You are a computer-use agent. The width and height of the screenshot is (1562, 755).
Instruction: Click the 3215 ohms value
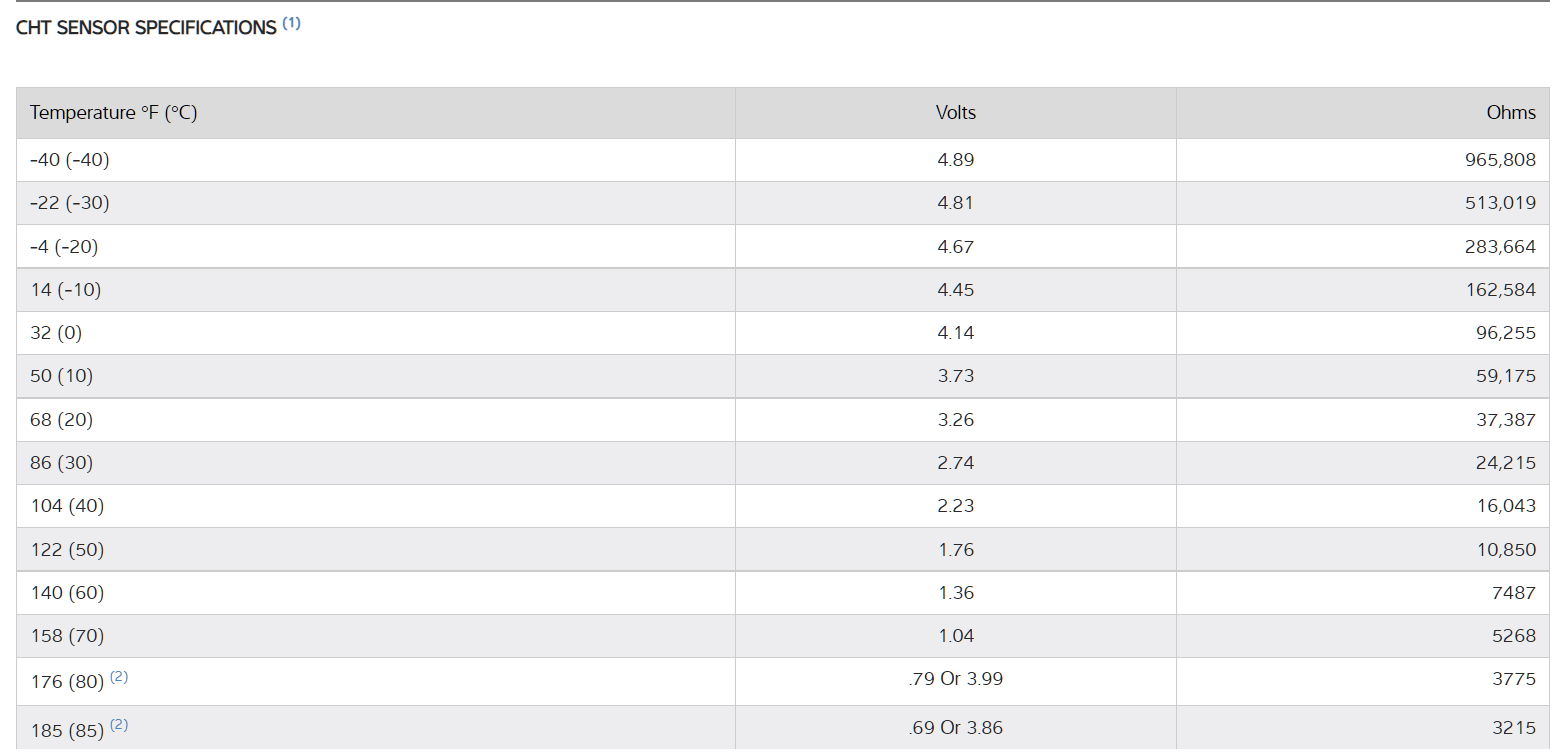(1513, 728)
